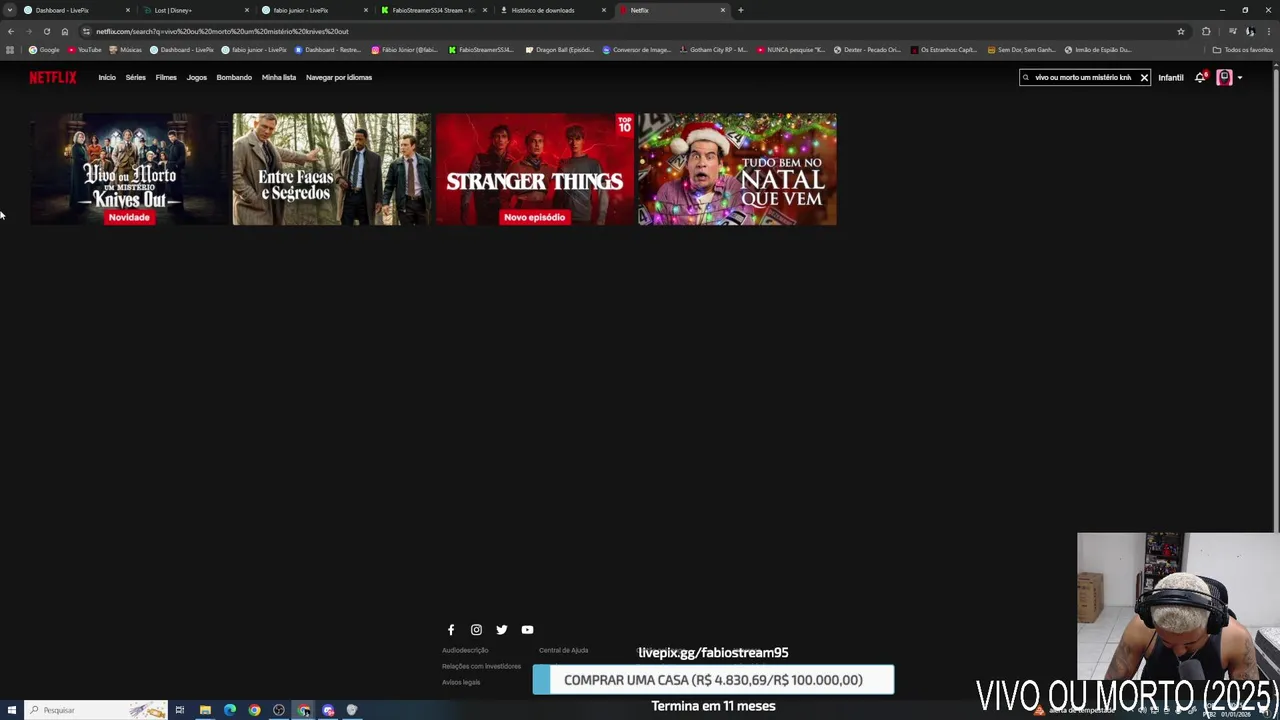Open the Séries menu item
Image resolution: width=1280 pixels, height=720 pixels.
[136, 77]
